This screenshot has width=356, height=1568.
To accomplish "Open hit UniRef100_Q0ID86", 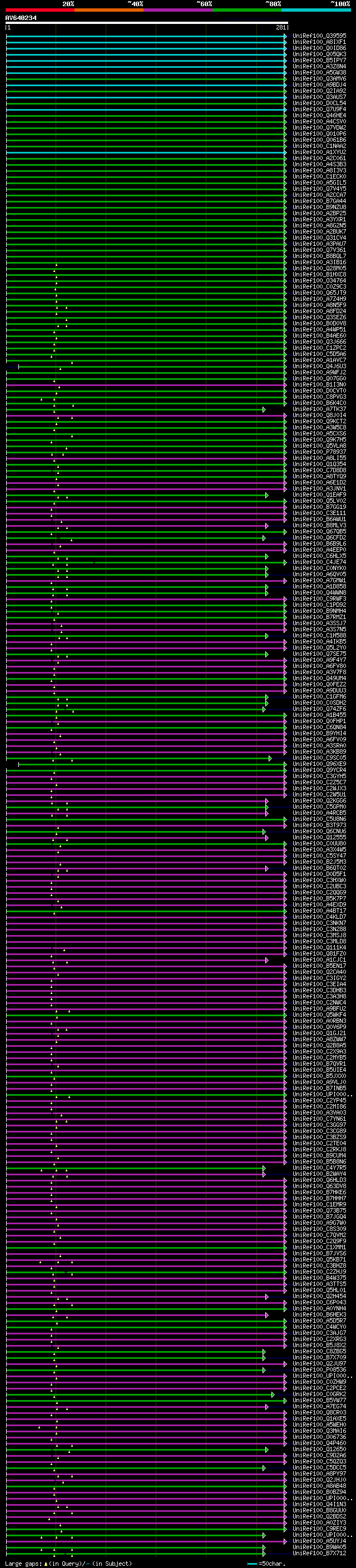I will click(x=319, y=48).
